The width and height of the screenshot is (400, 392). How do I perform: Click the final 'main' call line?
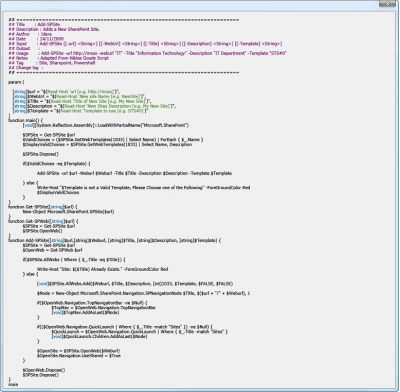[13, 384]
